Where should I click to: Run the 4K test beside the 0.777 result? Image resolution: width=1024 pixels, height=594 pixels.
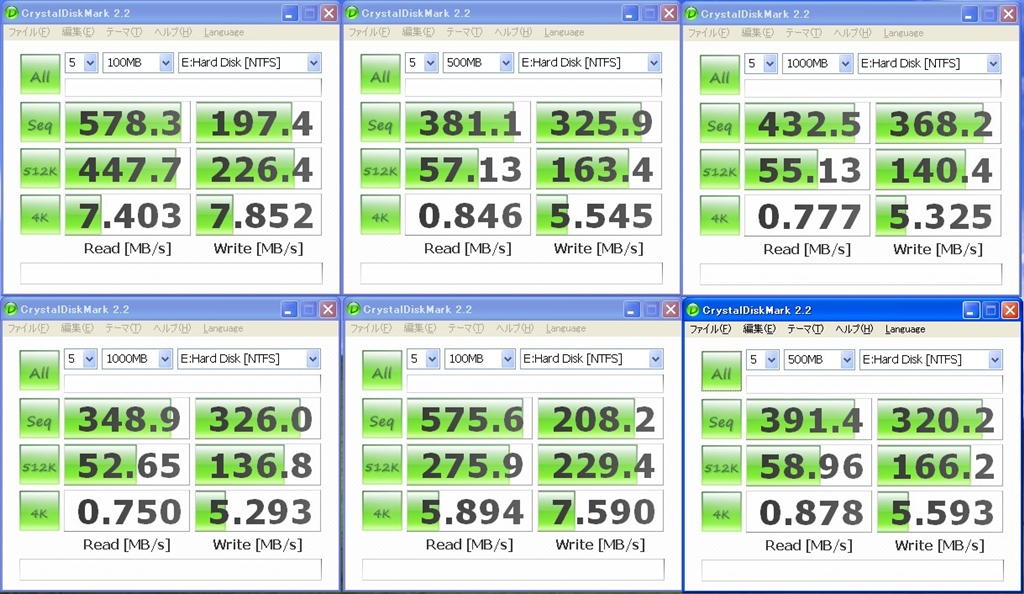point(720,215)
